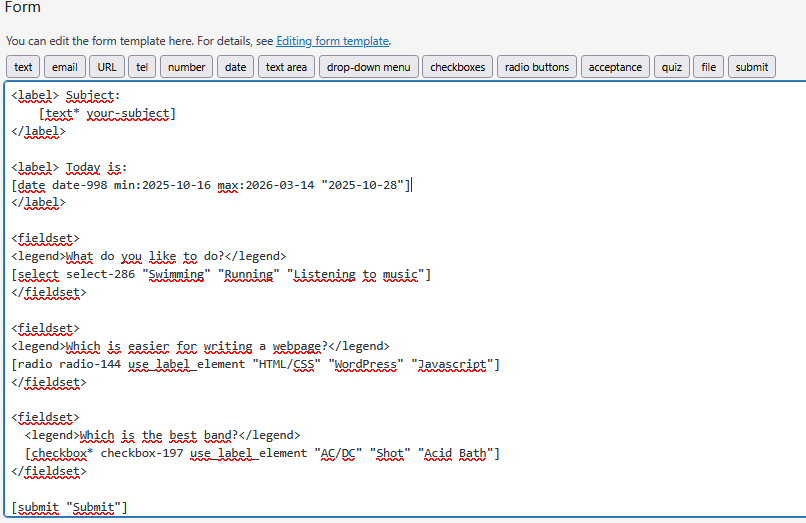The width and height of the screenshot is (806, 523).
Task: Click the checkboxes tag button
Action: point(457,67)
